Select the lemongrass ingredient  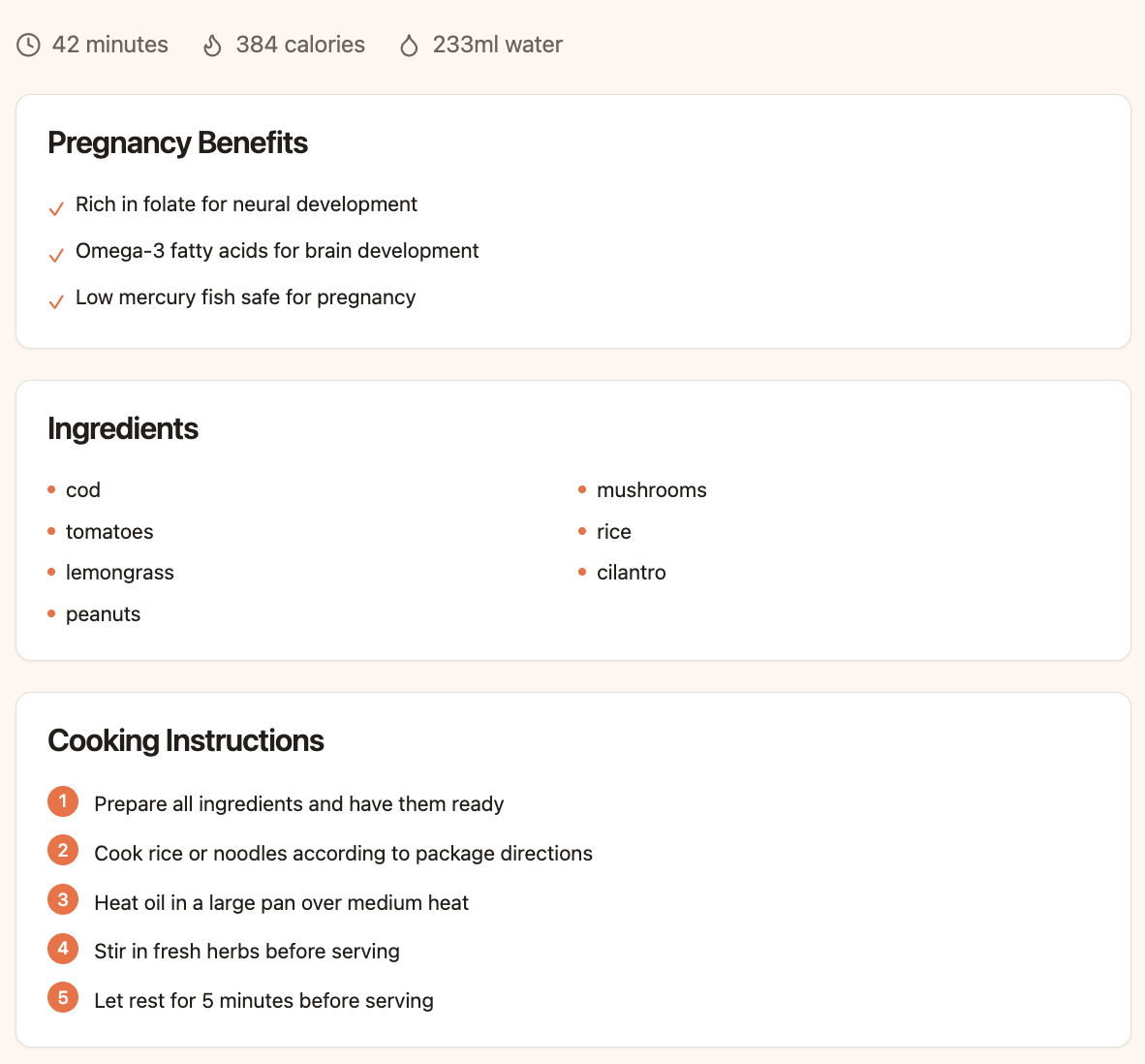[x=119, y=573]
